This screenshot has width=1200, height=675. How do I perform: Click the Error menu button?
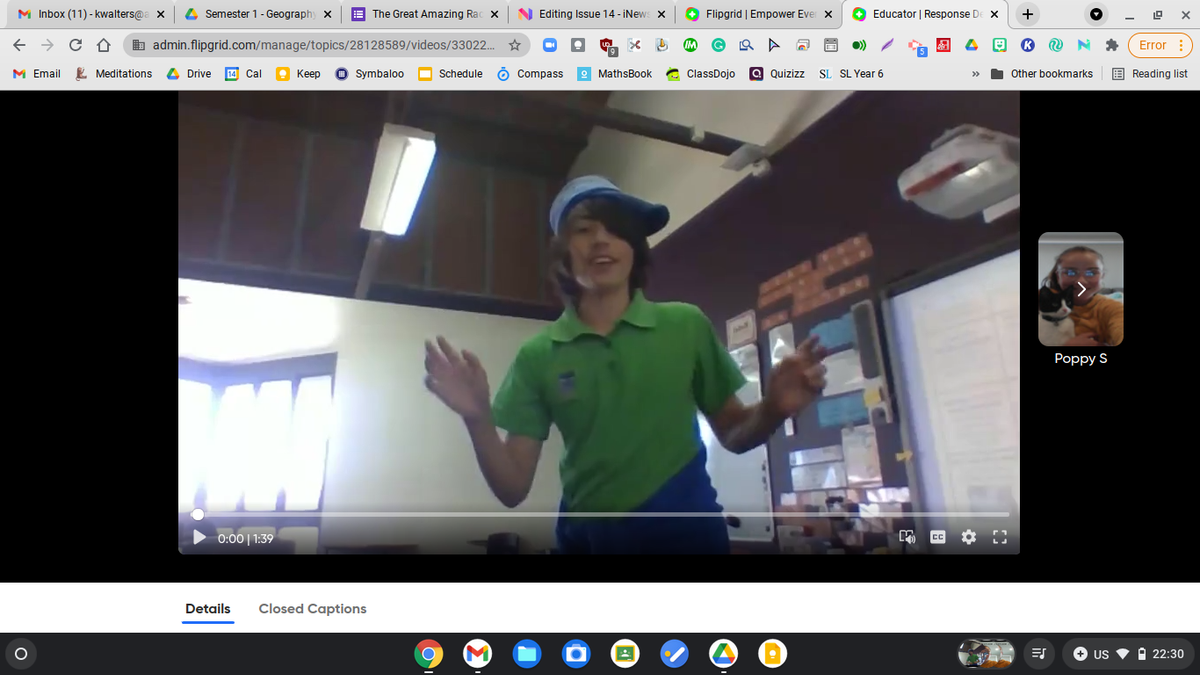point(1158,45)
